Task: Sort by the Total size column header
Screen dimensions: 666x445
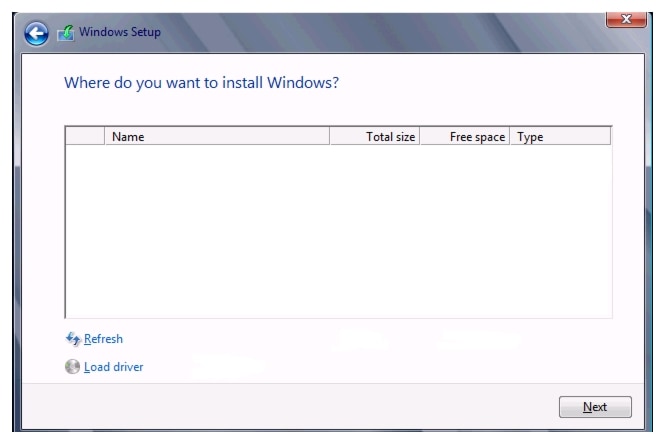Action: tap(390, 137)
